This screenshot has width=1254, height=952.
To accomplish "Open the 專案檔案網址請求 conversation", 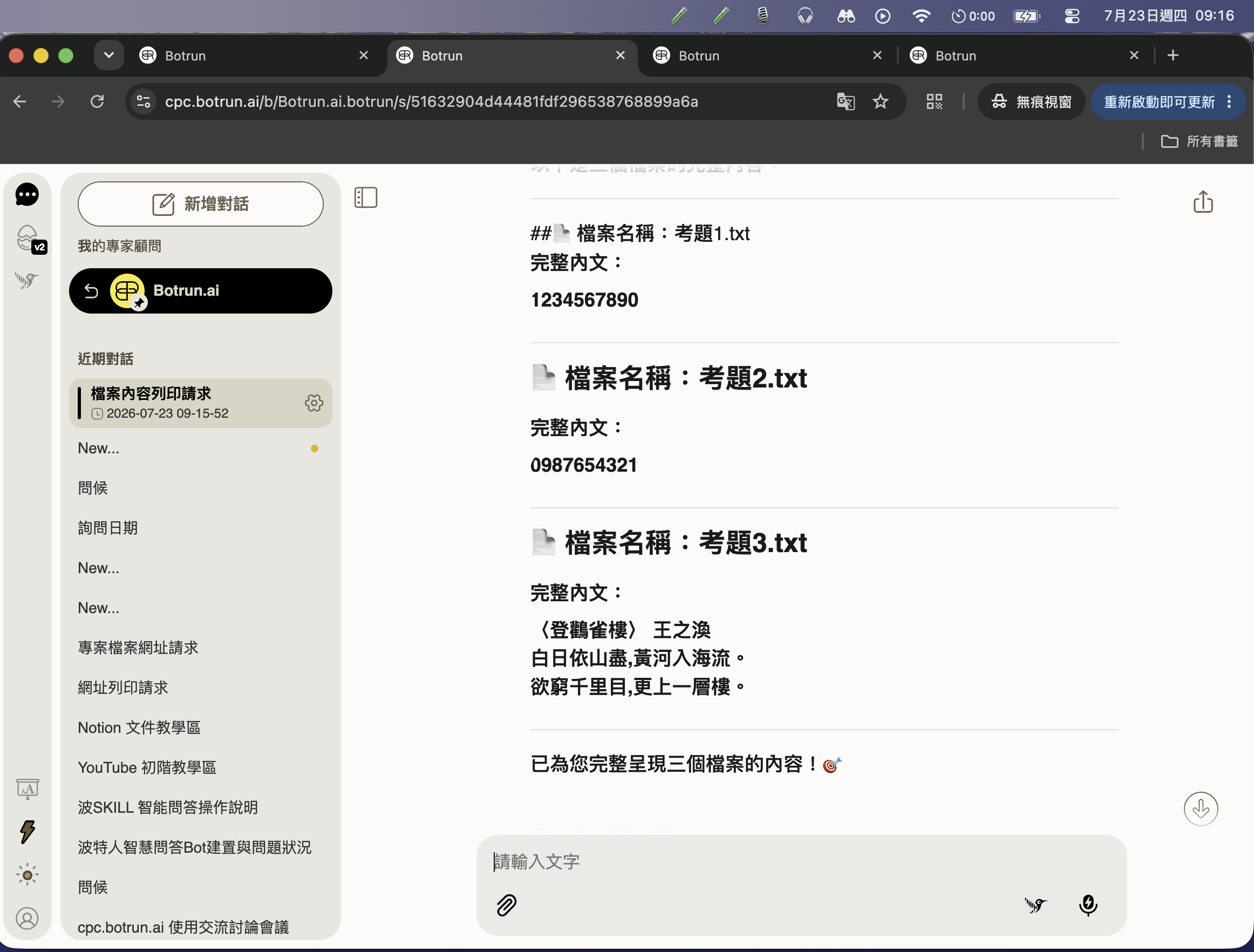I will coord(200,648).
